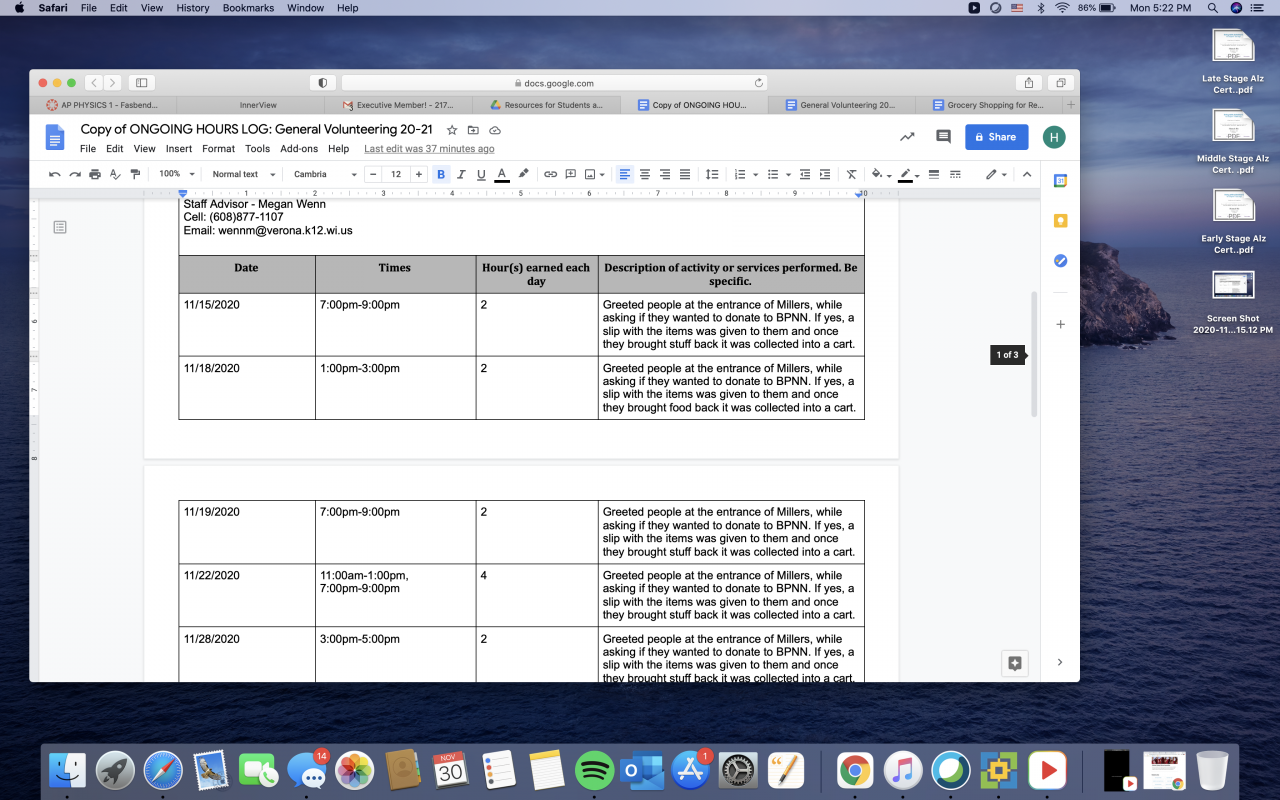This screenshot has width=1280, height=800.
Task: Click the Safari address bar
Action: pos(555,83)
